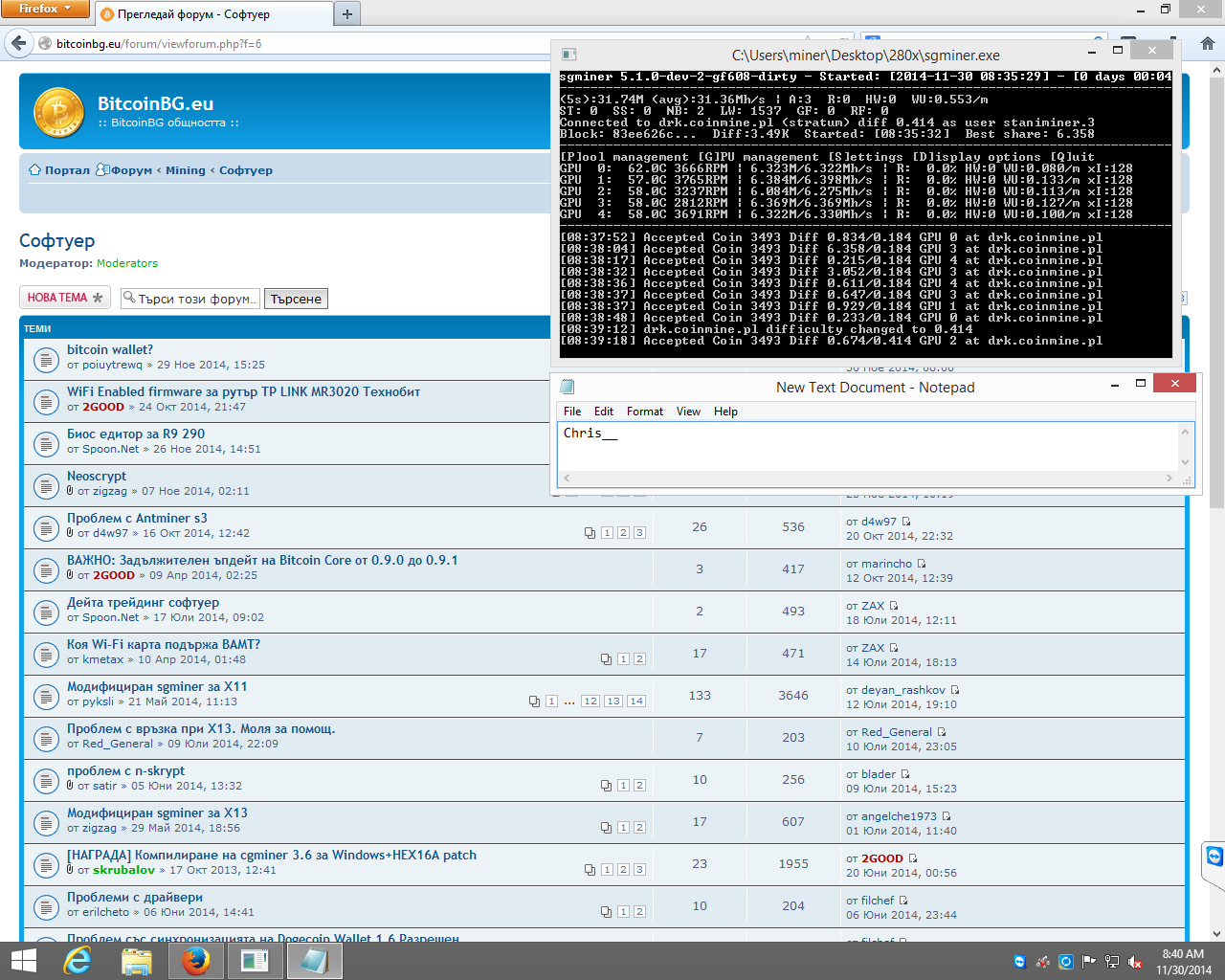Screen dimensions: 1225x980
Task: Open the Action Center flag tray icon
Action: [x=1090, y=962]
